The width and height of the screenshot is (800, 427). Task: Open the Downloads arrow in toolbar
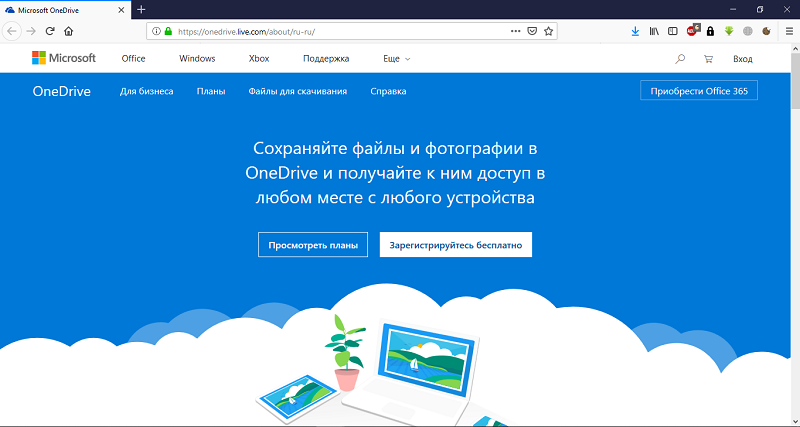(x=635, y=31)
